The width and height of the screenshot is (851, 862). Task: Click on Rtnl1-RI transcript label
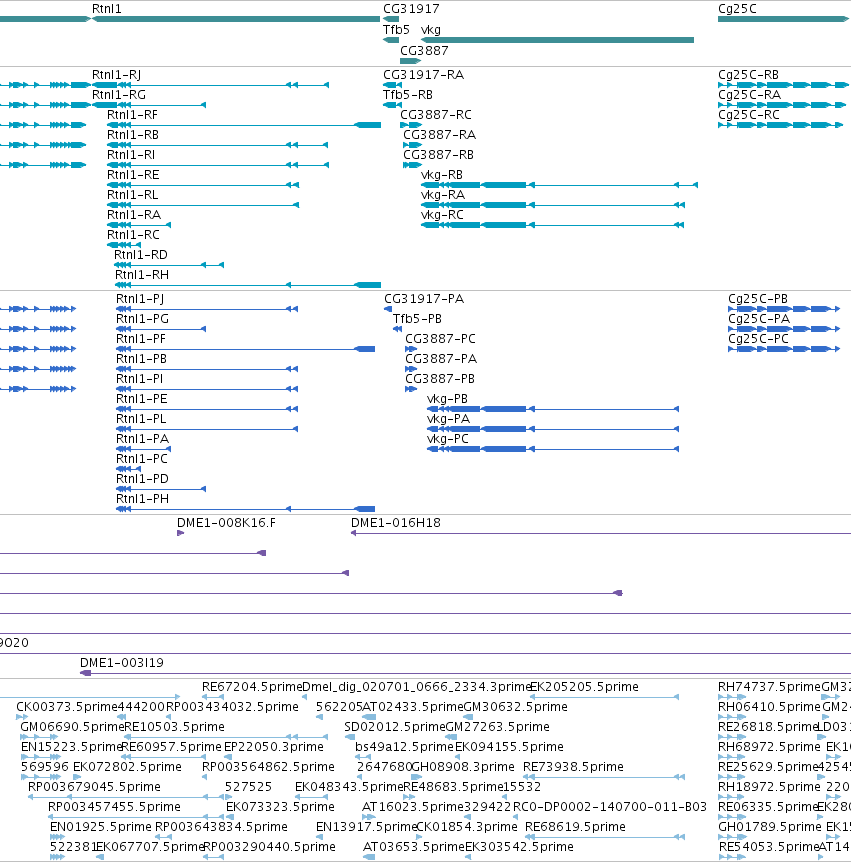(131, 154)
